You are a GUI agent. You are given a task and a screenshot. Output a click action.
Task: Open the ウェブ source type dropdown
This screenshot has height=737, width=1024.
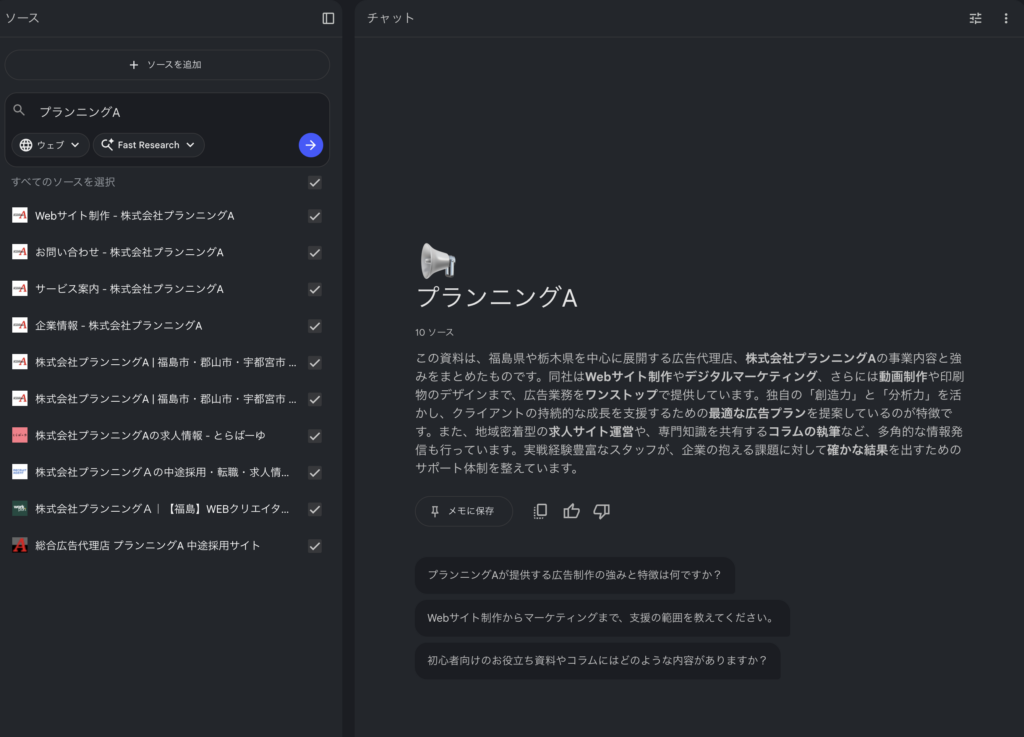tap(50, 145)
